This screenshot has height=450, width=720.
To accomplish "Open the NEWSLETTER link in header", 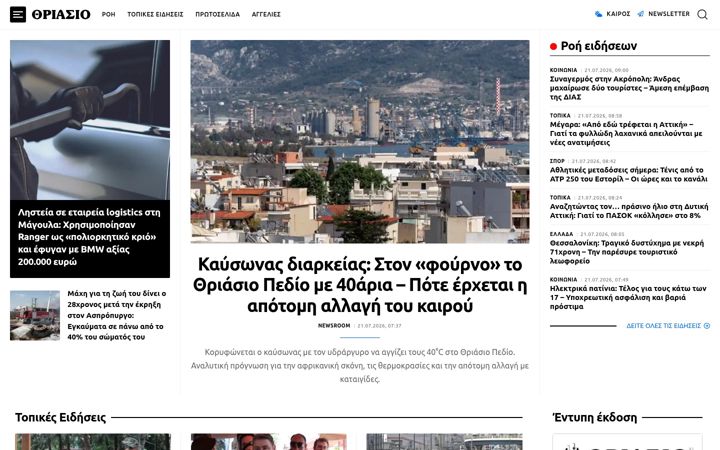I will click(x=669, y=14).
